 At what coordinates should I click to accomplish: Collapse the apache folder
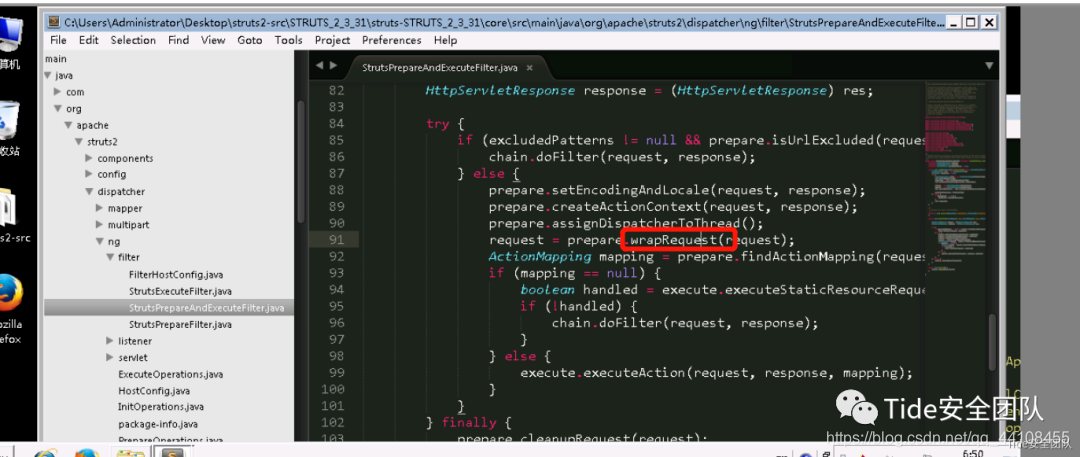(68, 125)
